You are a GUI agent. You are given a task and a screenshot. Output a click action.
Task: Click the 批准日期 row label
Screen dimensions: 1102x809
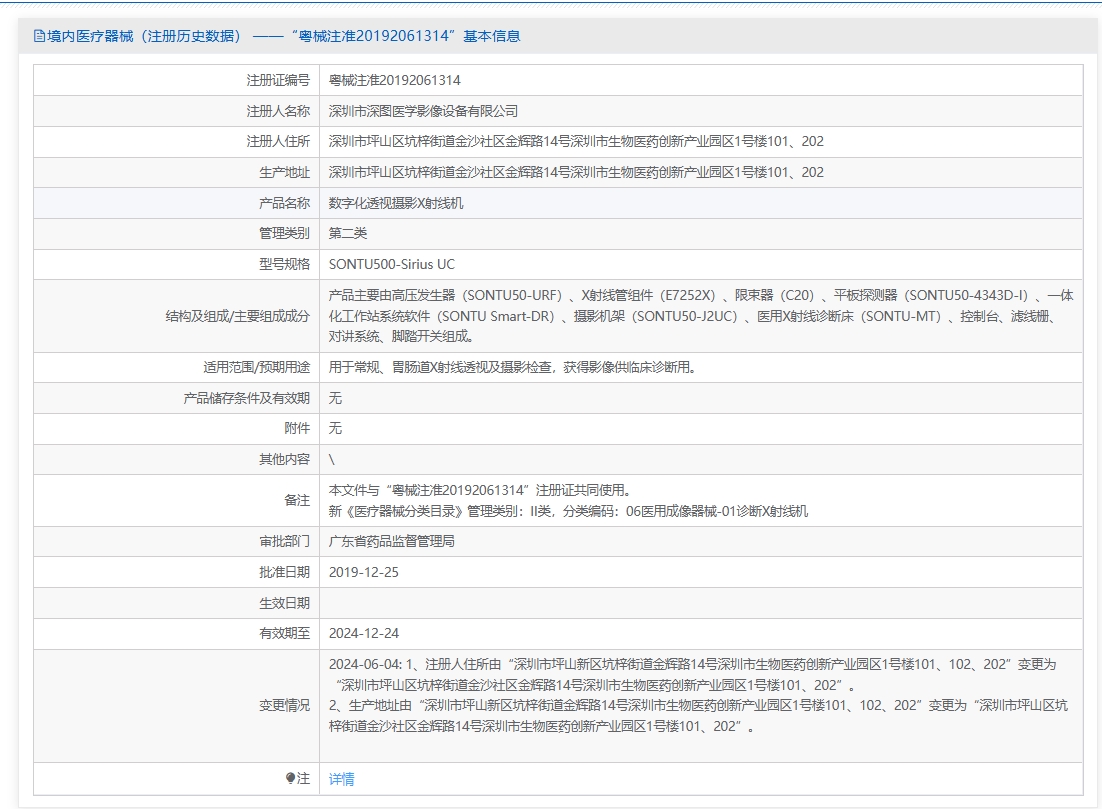pos(284,572)
